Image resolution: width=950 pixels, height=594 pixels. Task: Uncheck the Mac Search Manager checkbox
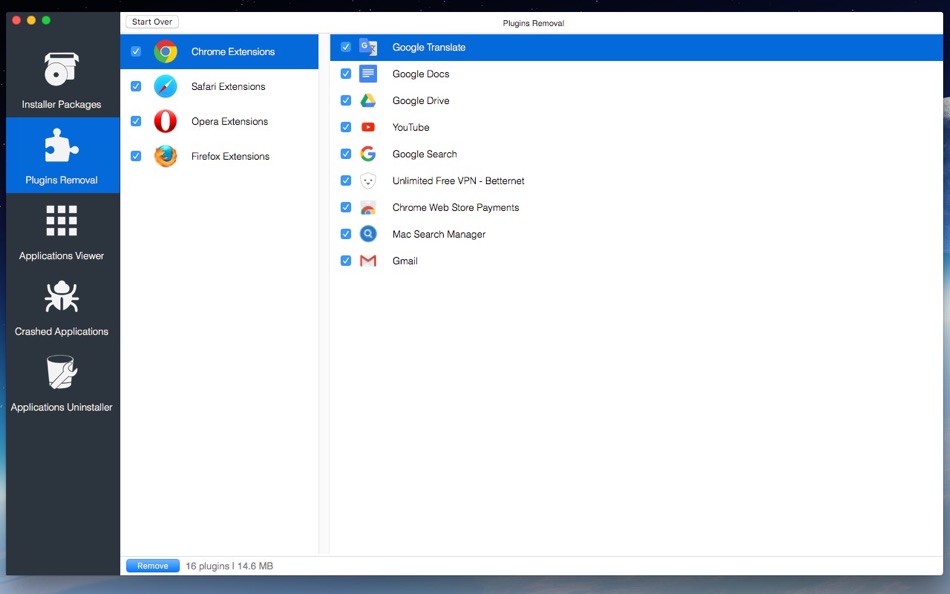click(346, 234)
